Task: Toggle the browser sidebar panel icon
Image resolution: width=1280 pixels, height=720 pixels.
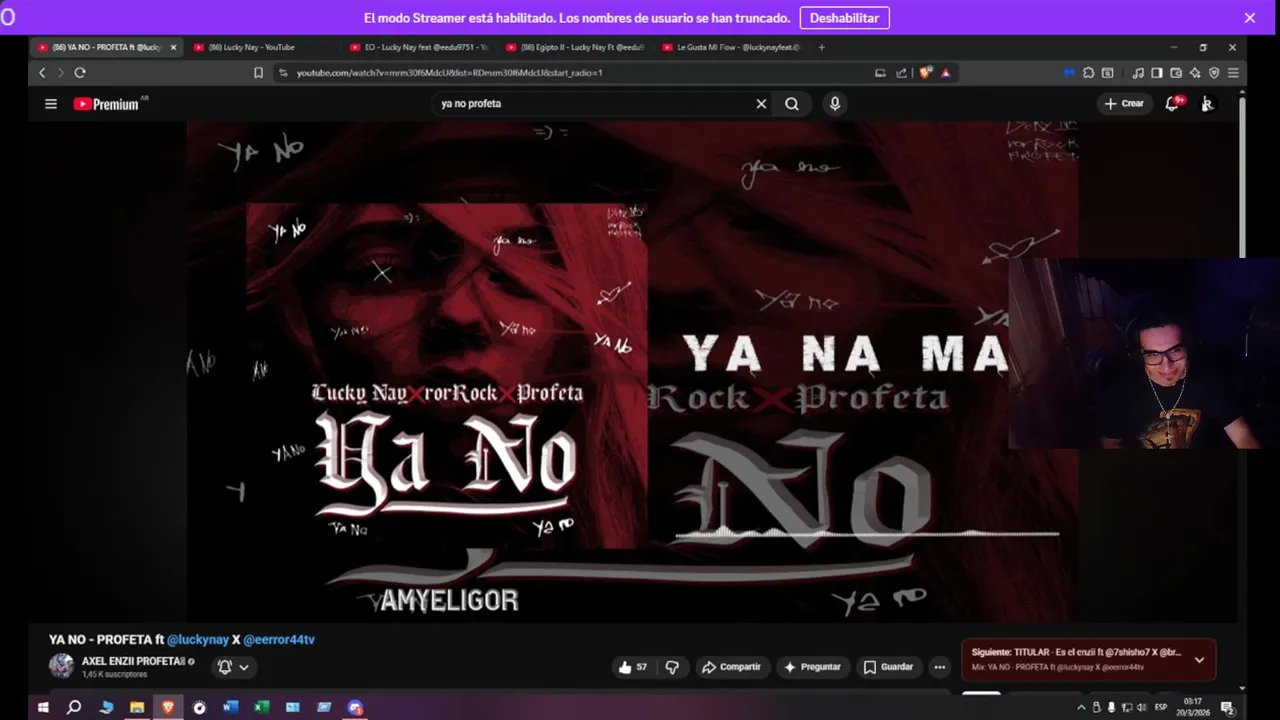Action: pos(1157,72)
